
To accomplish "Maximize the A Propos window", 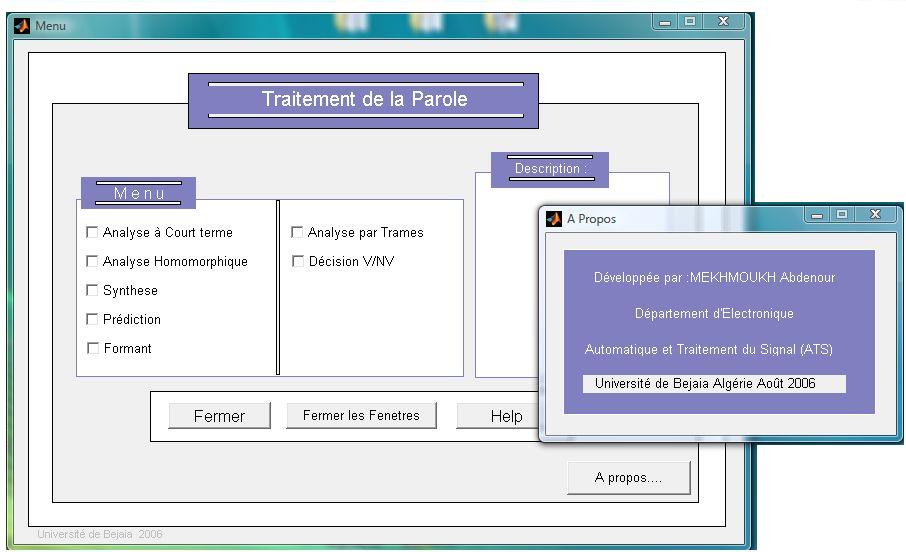I will pos(842,214).
